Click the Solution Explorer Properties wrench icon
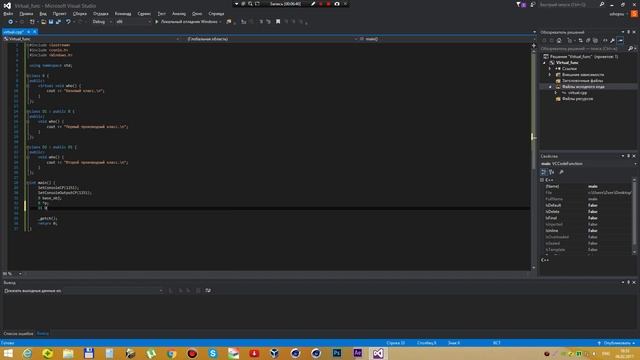 pos(612,40)
